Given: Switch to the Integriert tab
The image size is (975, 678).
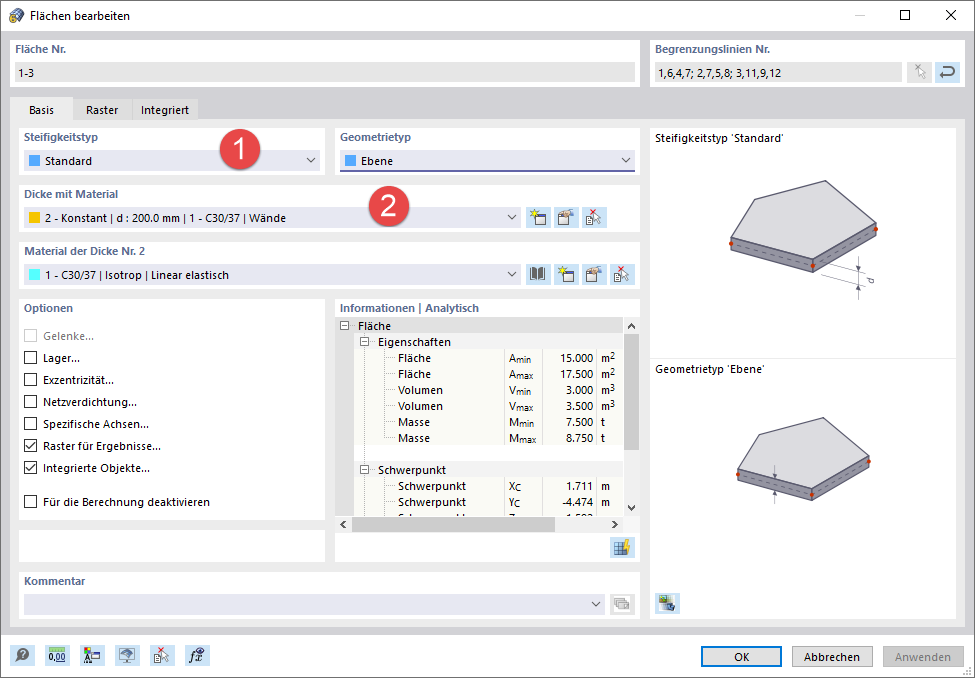Looking at the screenshot, I should (x=165, y=110).
